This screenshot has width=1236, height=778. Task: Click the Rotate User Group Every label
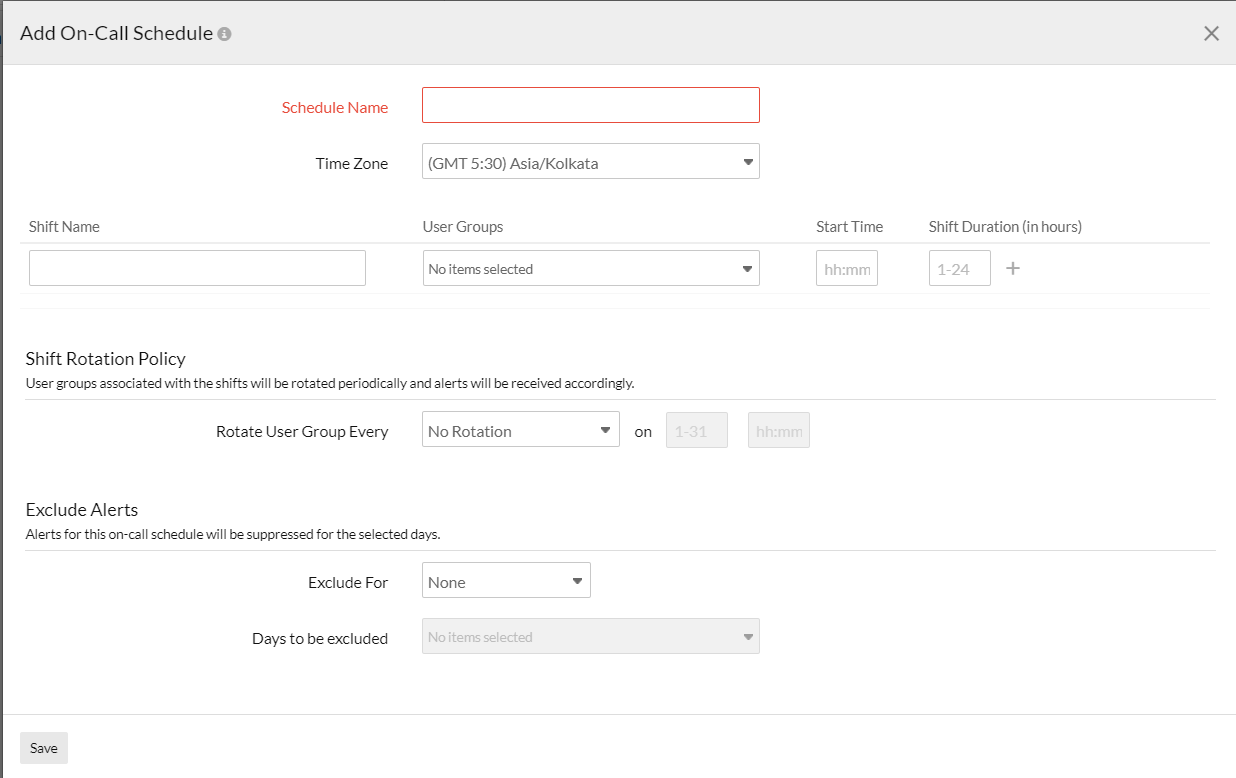(302, 431)
